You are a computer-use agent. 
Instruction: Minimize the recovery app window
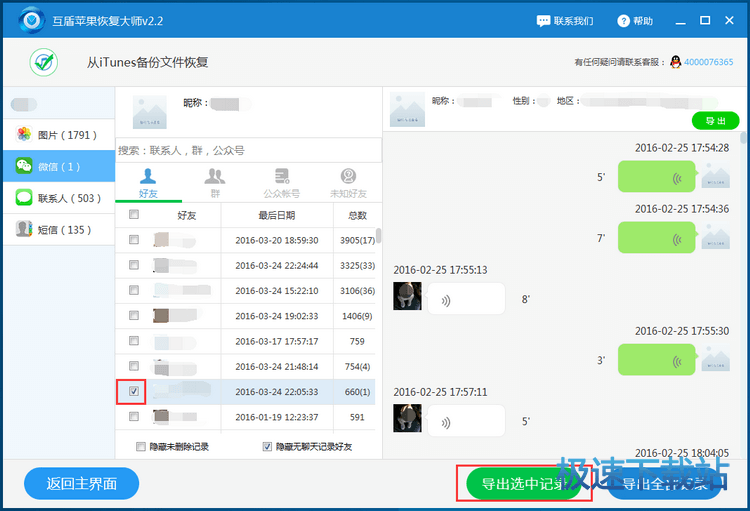(x=680, y=21)
